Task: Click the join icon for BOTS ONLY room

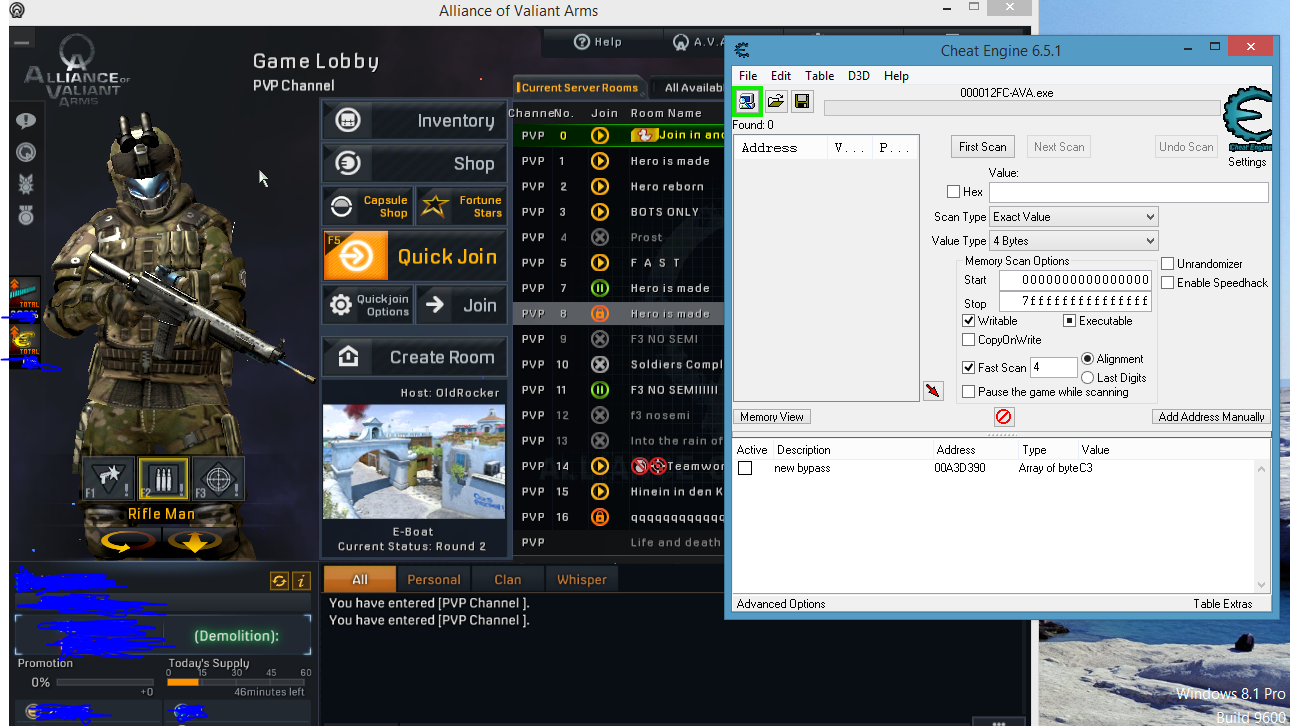Action: click(x=600, y=212)
